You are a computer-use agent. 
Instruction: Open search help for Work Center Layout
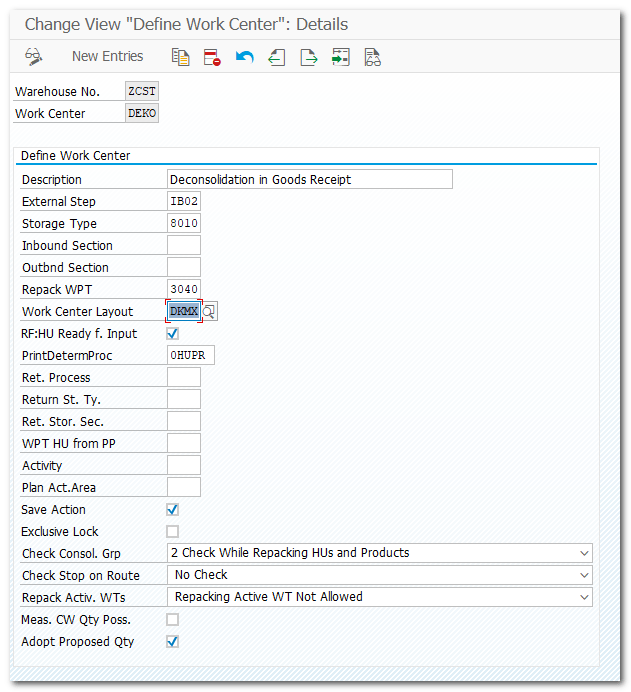click(x=209, y=312)
